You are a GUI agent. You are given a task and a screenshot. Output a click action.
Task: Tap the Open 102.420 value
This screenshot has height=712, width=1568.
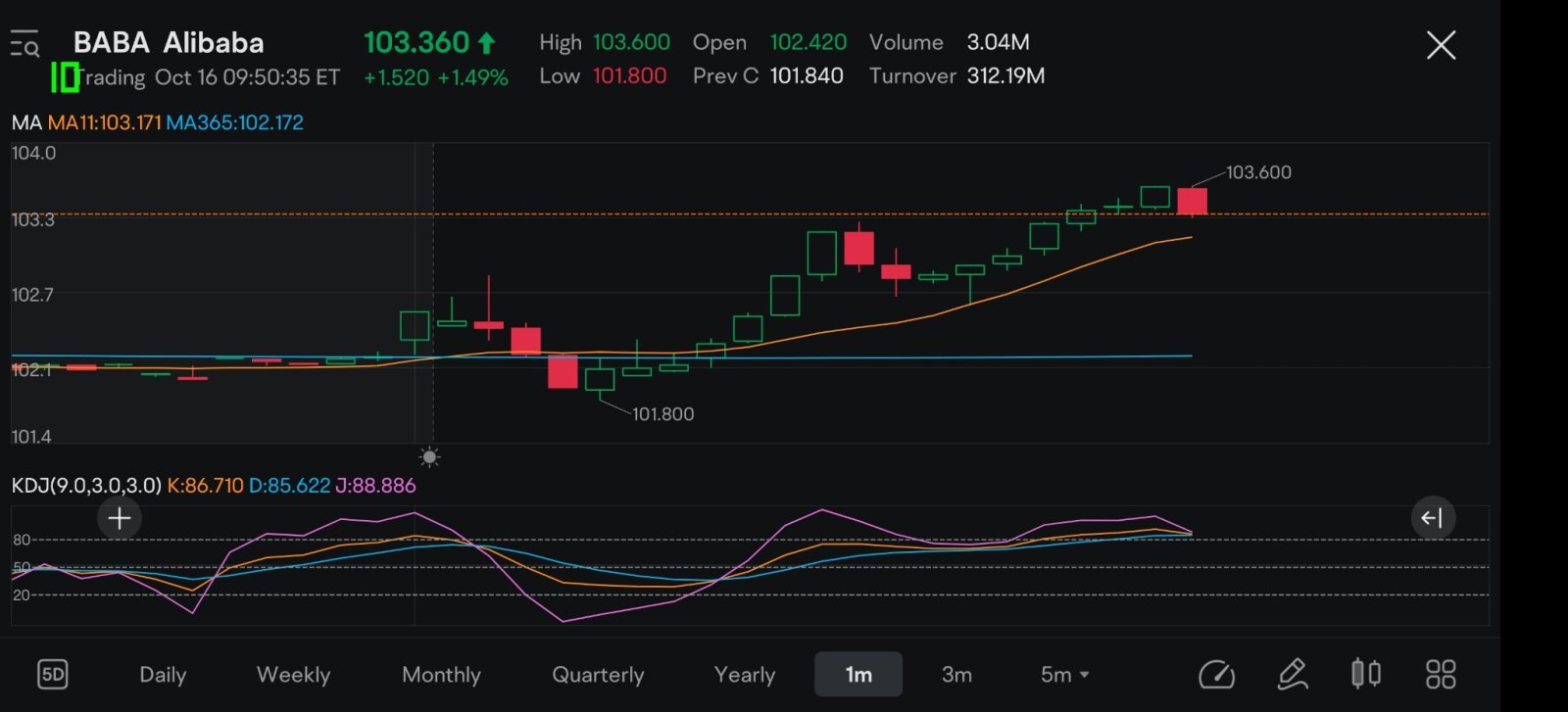click(808, 42)
